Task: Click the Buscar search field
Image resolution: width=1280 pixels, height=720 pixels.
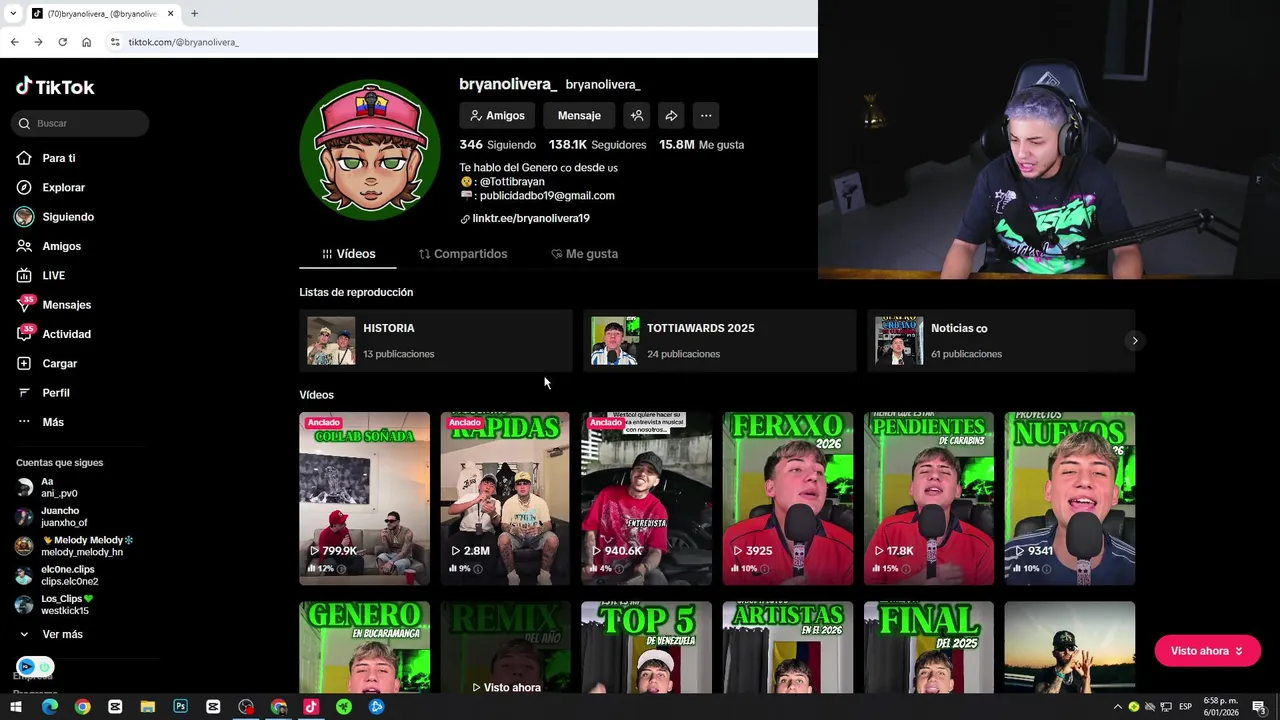Action: point(80,123)
